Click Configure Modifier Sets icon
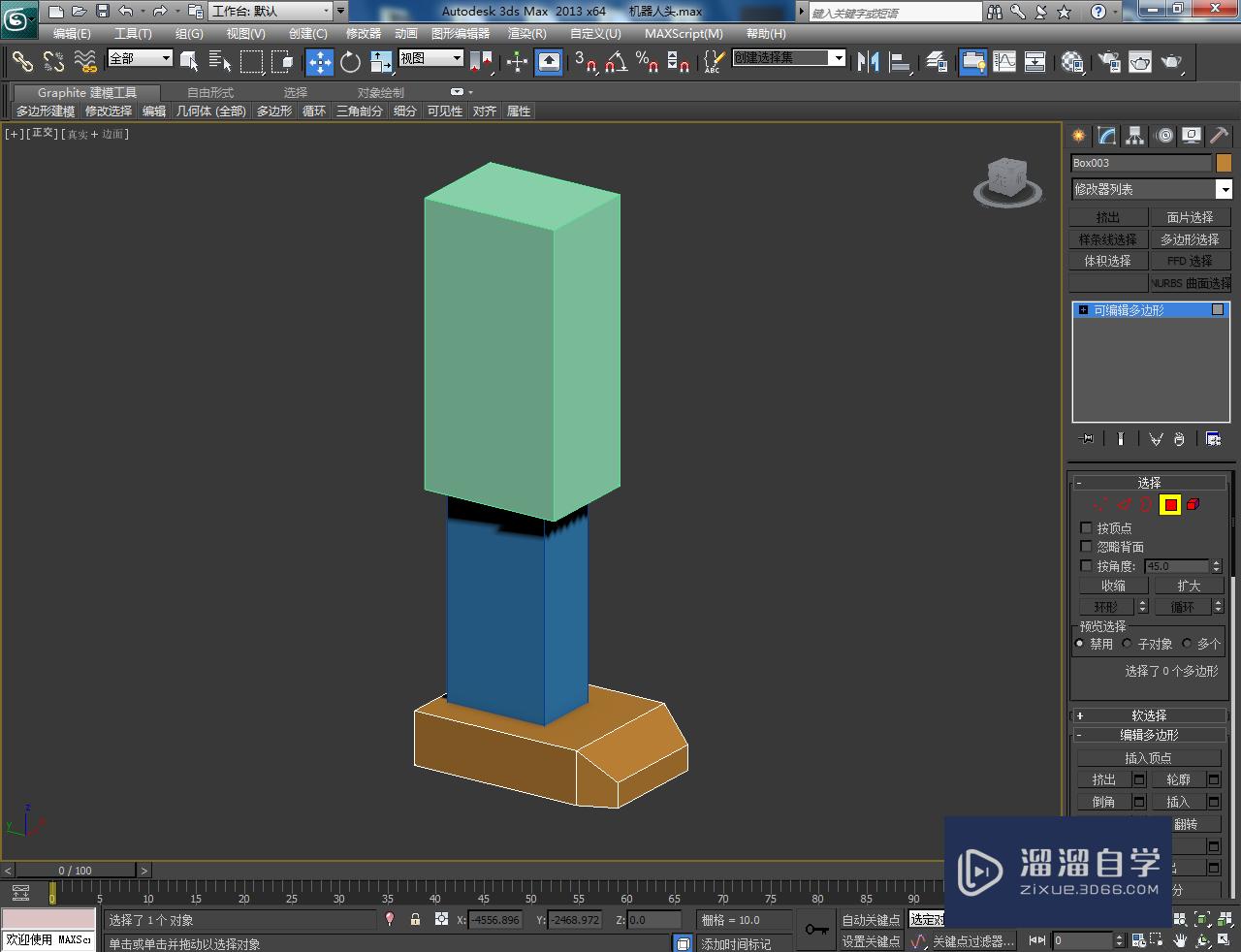The image size is (1241, 952). click(1213, 439)
